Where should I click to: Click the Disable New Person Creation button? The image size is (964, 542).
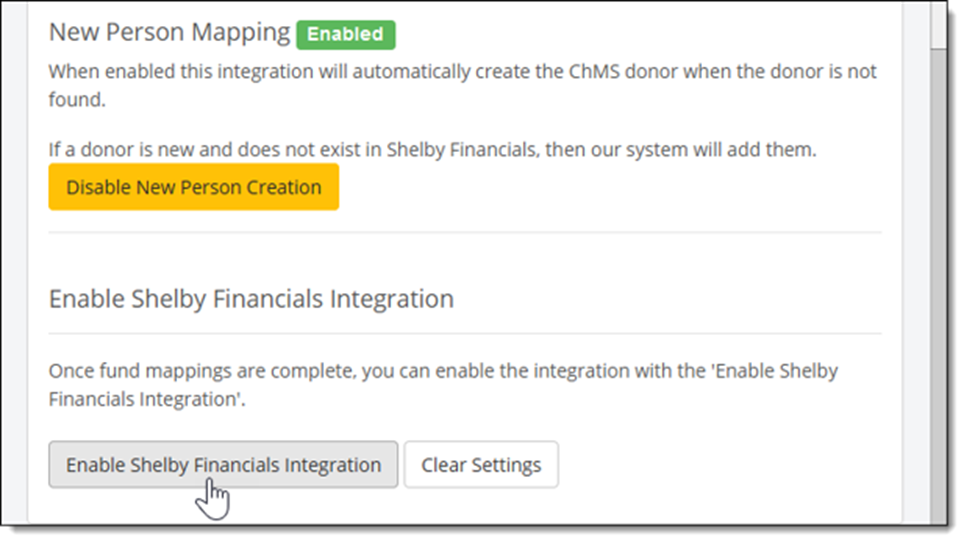pos(193,187)
